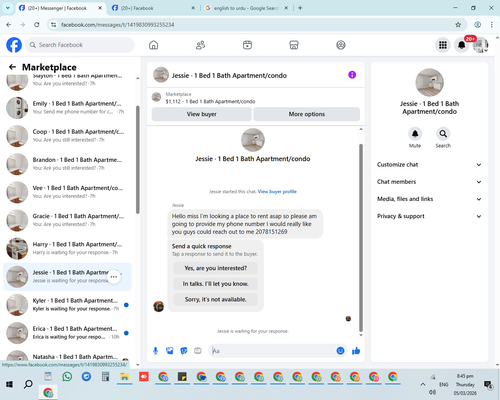Open Windows Start menu
The height and width of the screenshot is (400, 500).
pyautogui.click(x=9, y=384)
